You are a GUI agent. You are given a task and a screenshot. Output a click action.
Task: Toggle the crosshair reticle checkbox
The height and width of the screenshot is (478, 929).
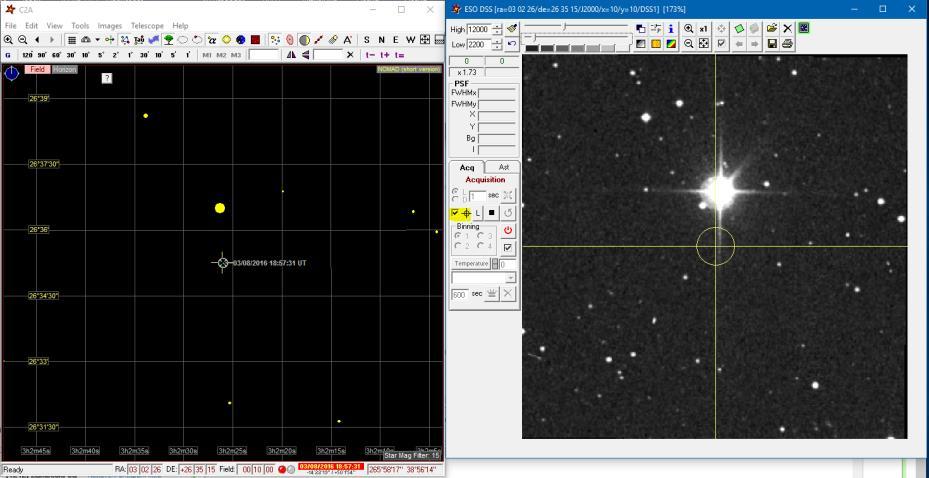(455, 213)
